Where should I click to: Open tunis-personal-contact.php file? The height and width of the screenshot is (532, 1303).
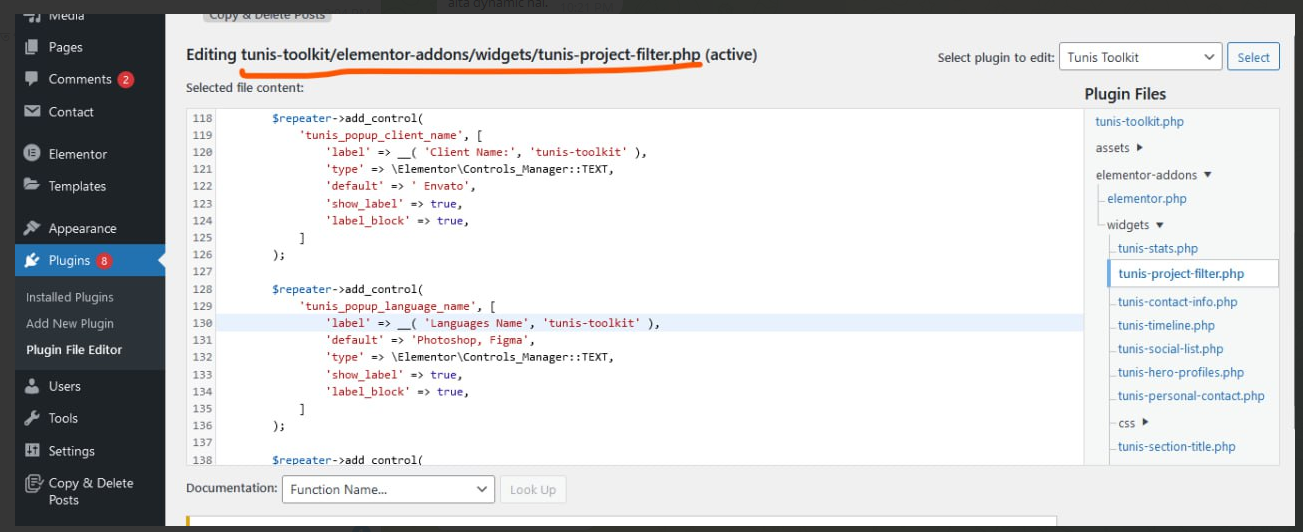[1191, 396]
